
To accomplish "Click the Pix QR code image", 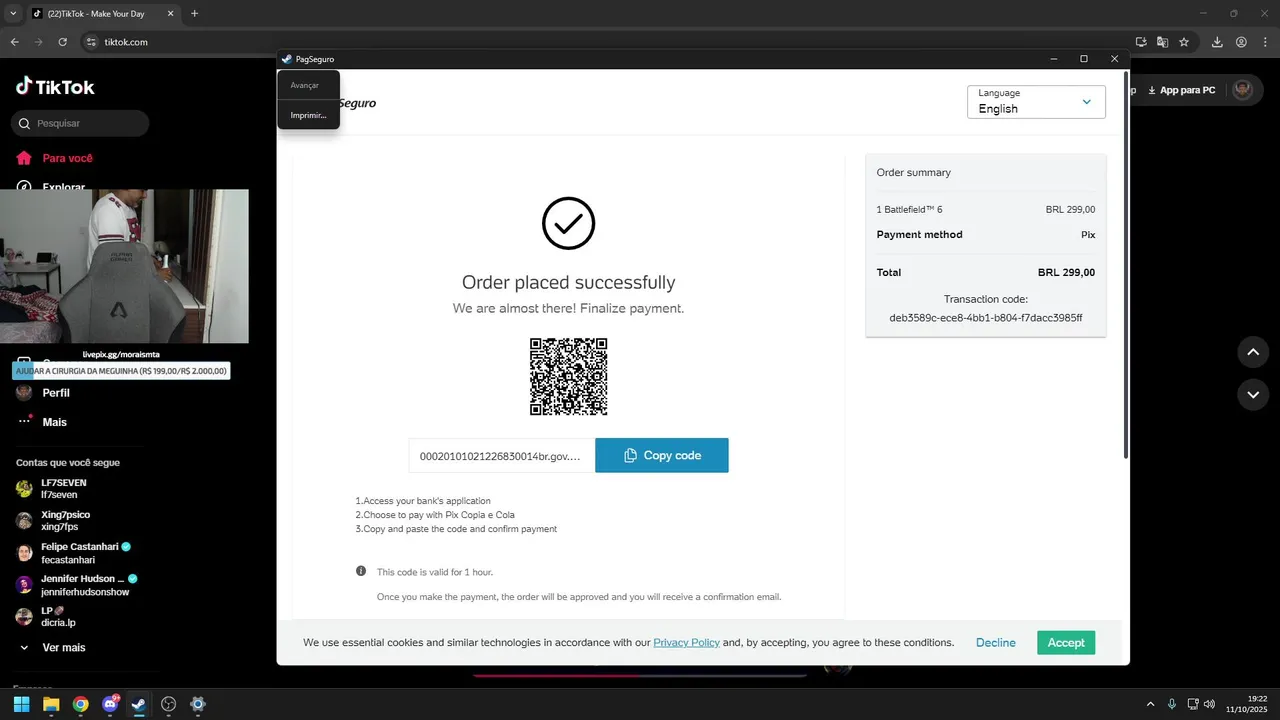I will pos(568,377).
